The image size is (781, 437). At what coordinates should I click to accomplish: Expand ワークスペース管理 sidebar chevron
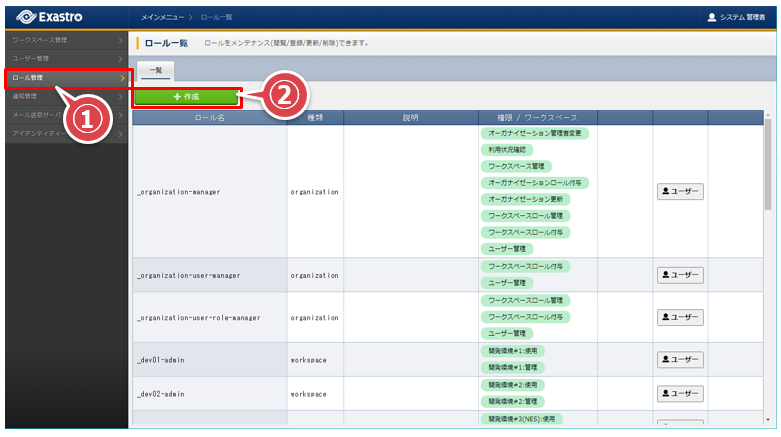(x=121, y=40)
